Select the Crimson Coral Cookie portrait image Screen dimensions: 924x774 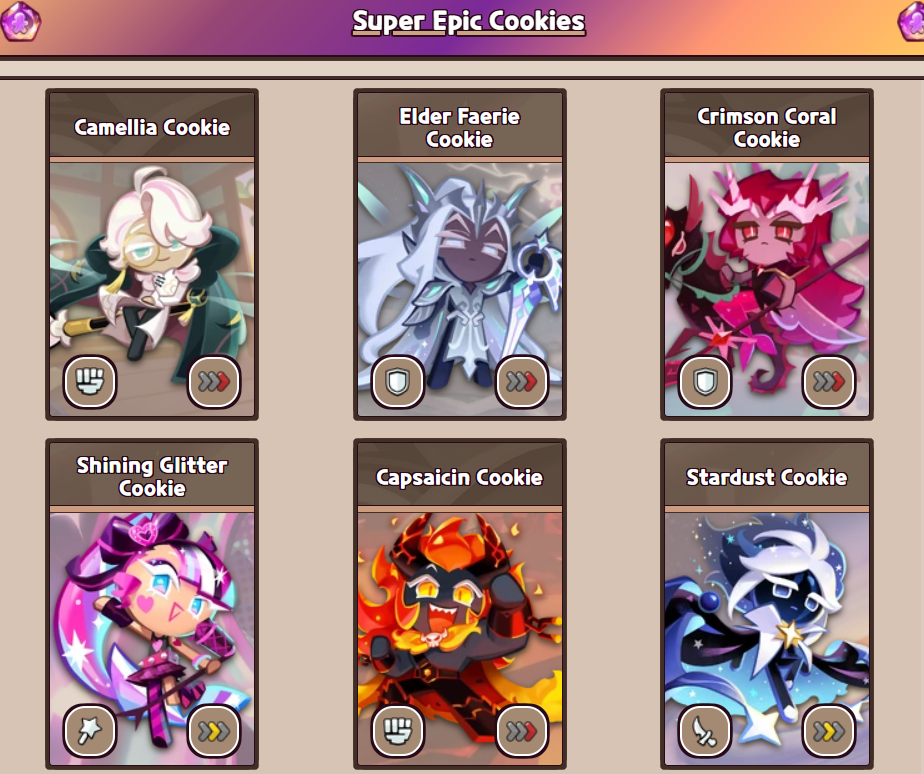(767, 289)
